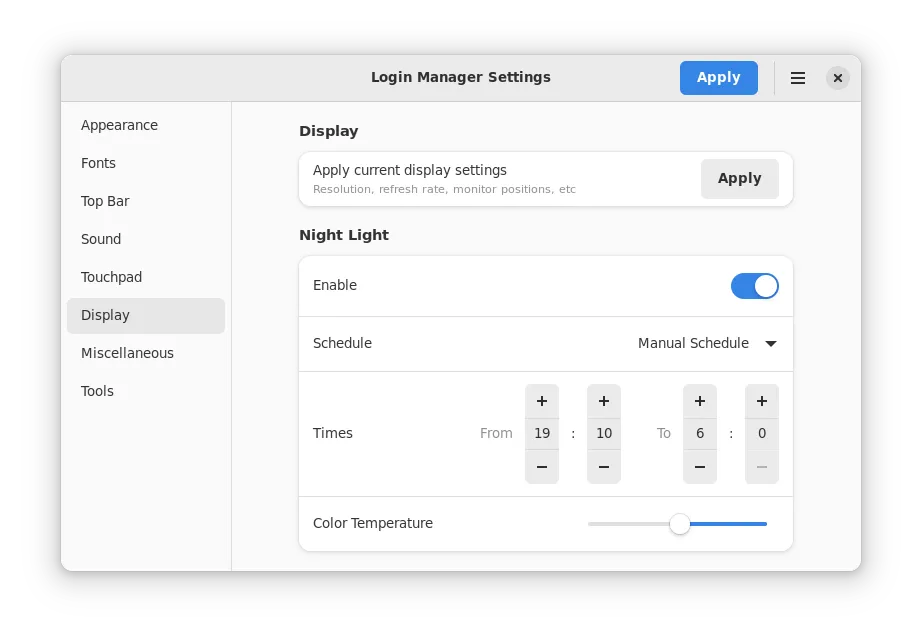Switch to the Fonts page

(x=99, y=163)
